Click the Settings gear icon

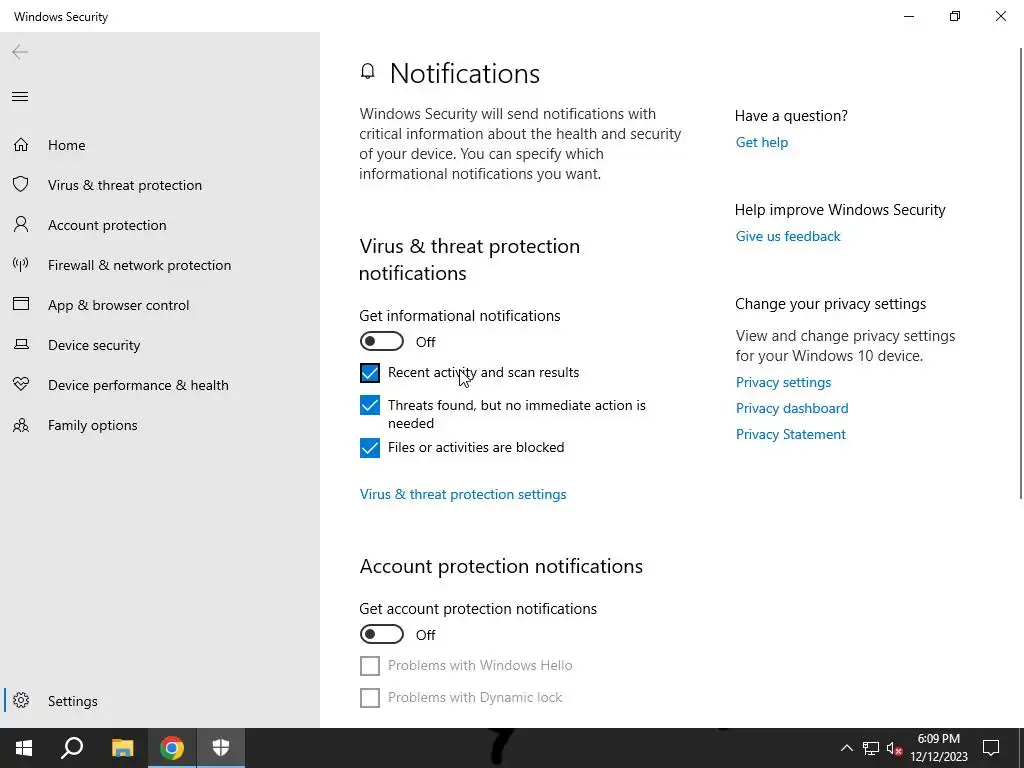click(x=21, y=700)
